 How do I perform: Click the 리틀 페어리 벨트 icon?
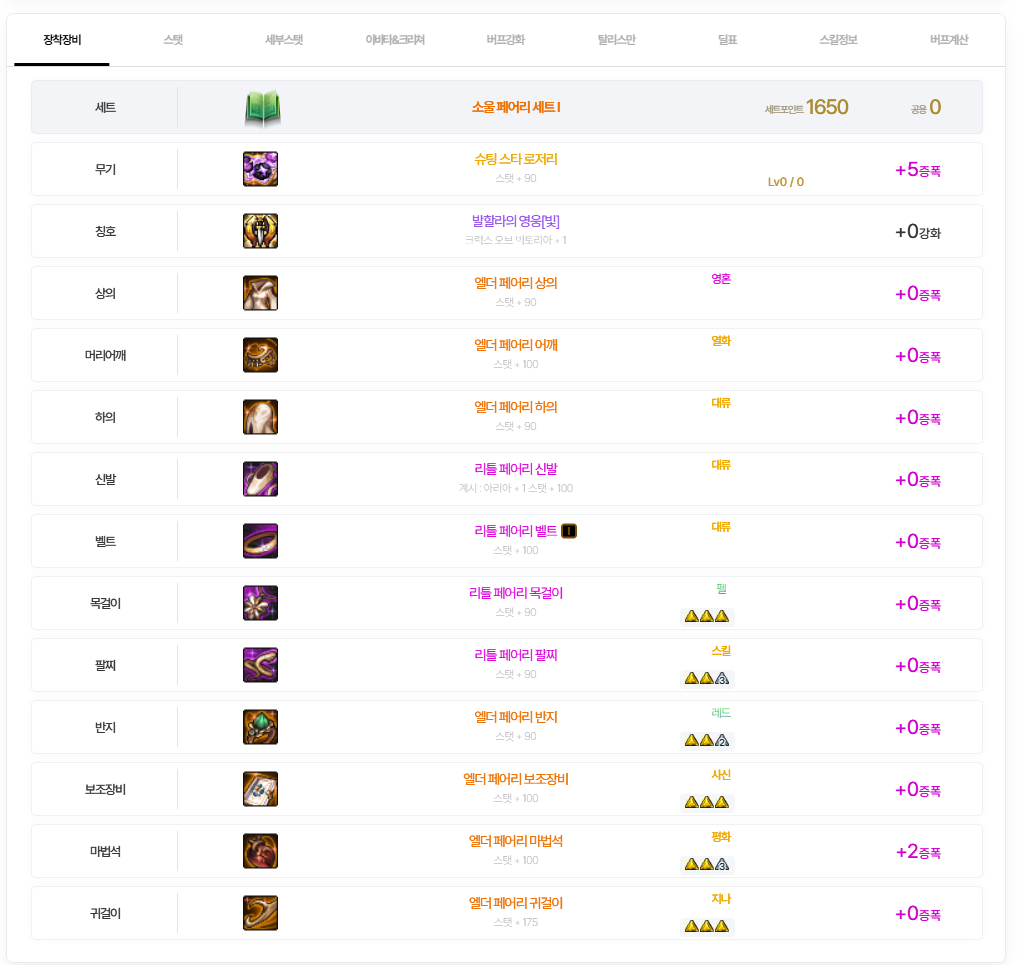coord(260,541)
